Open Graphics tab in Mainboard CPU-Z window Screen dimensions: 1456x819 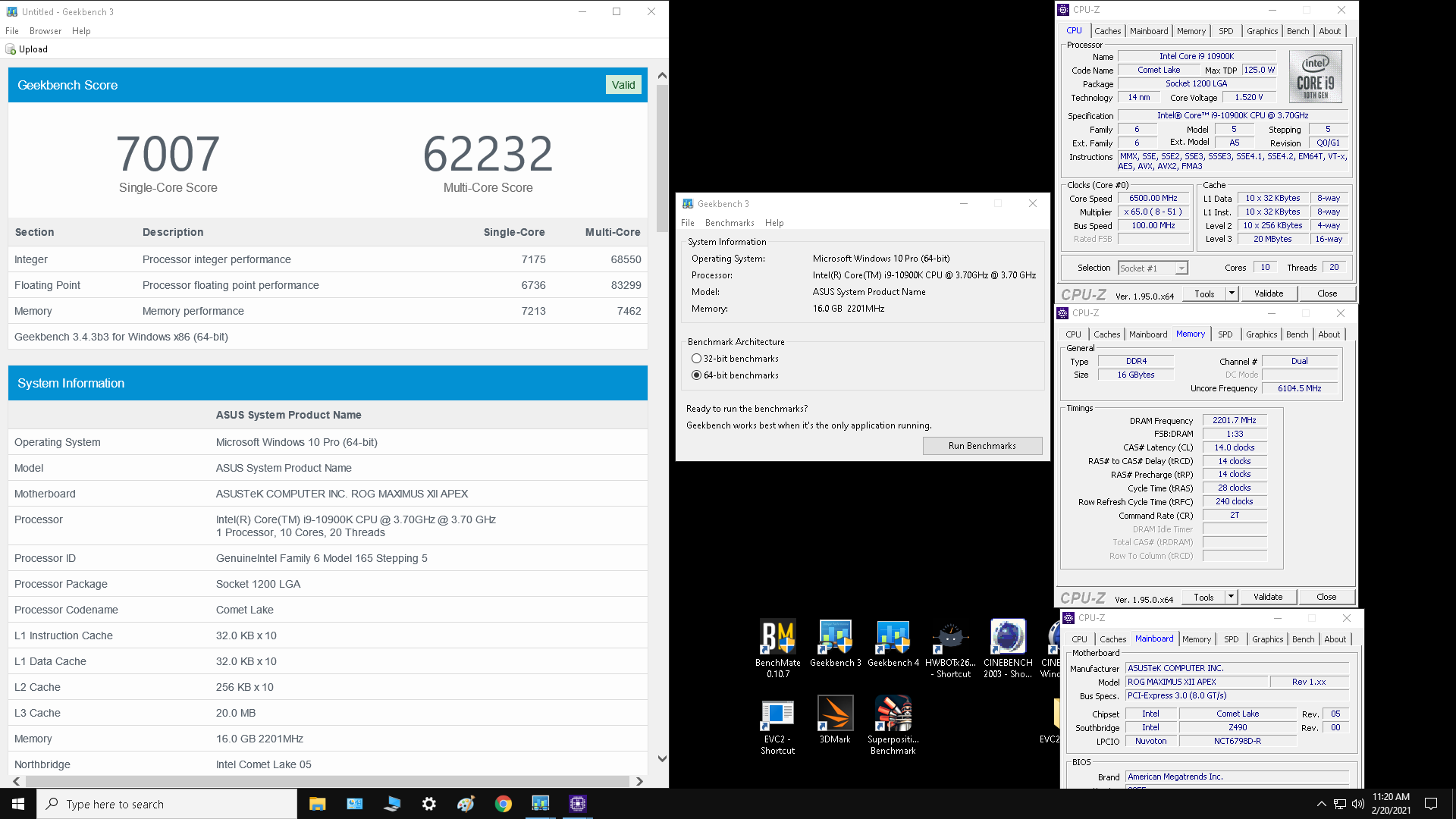pos(1267,639)
